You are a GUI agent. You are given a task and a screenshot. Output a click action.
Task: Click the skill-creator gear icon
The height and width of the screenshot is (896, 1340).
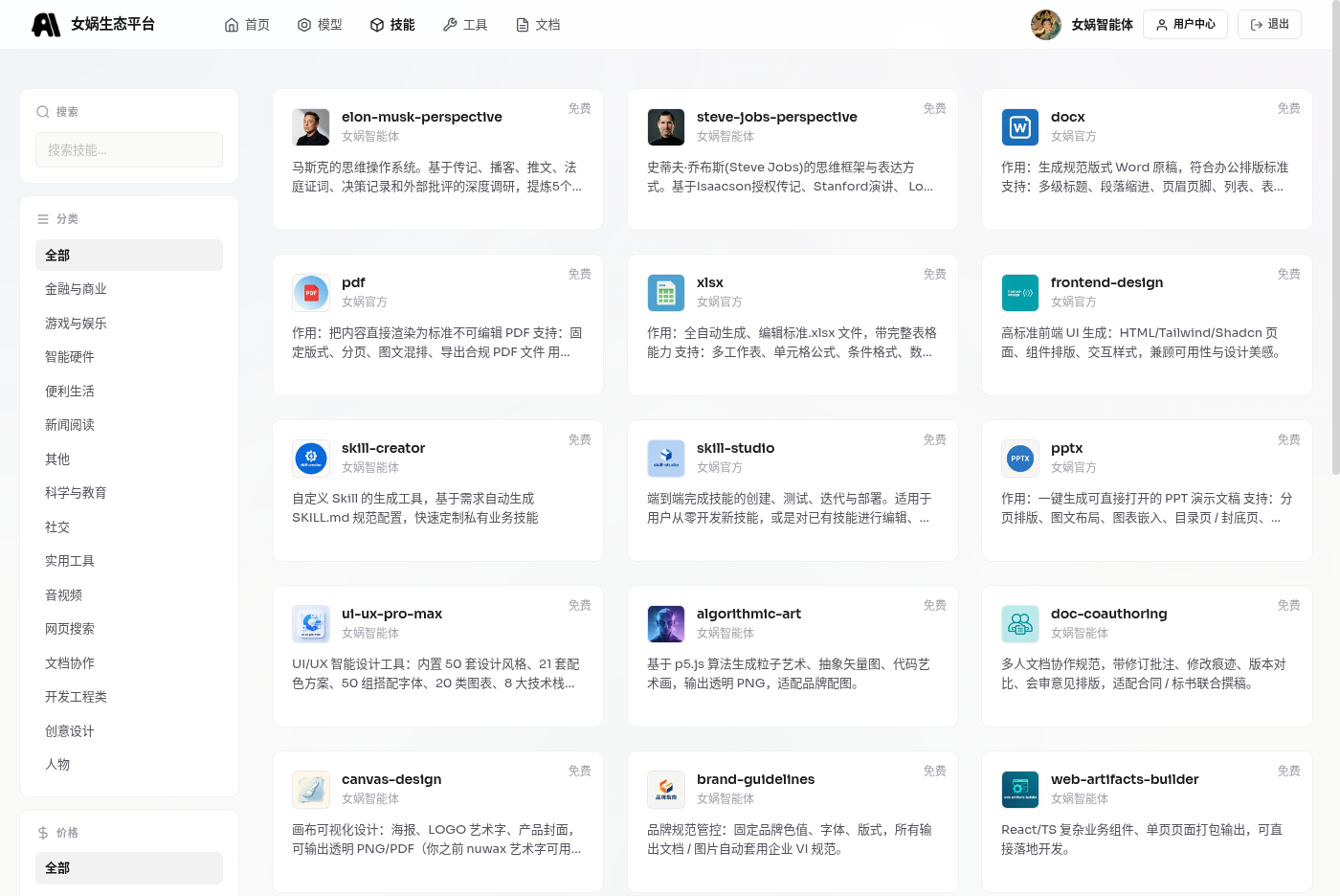point(311,459)
